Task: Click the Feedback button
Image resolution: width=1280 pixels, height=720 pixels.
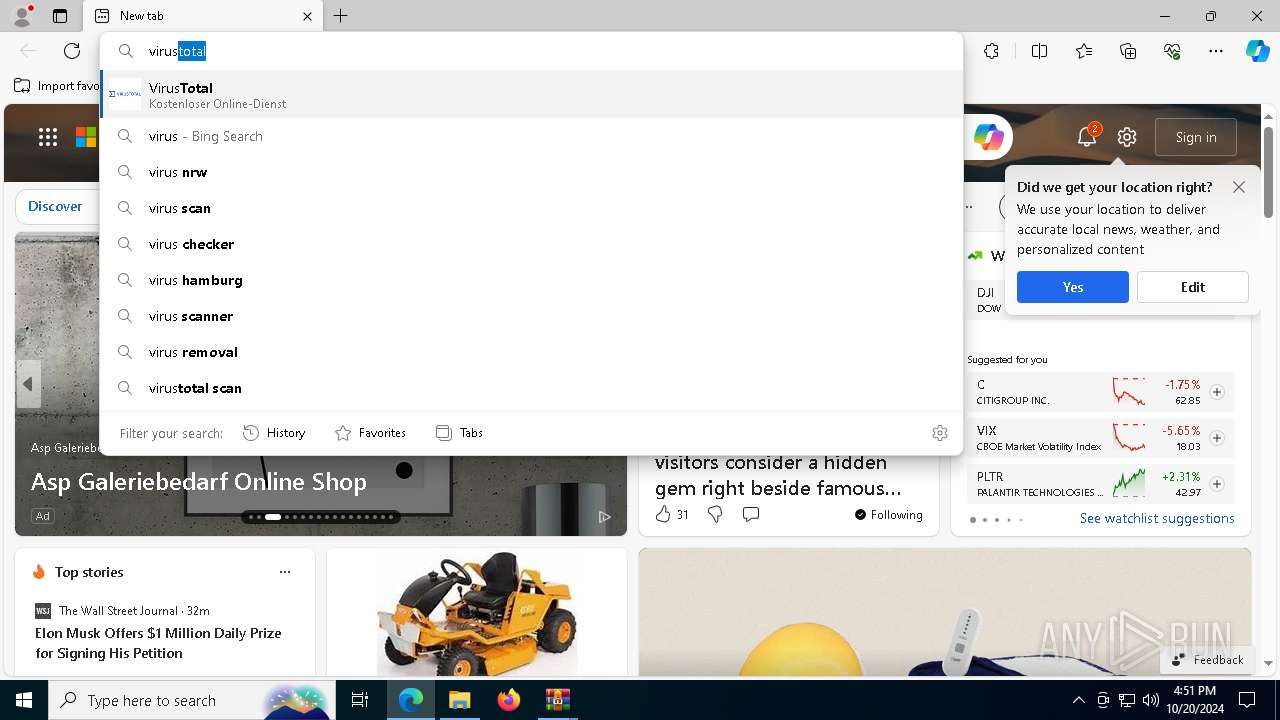Action: (1208, 660)
